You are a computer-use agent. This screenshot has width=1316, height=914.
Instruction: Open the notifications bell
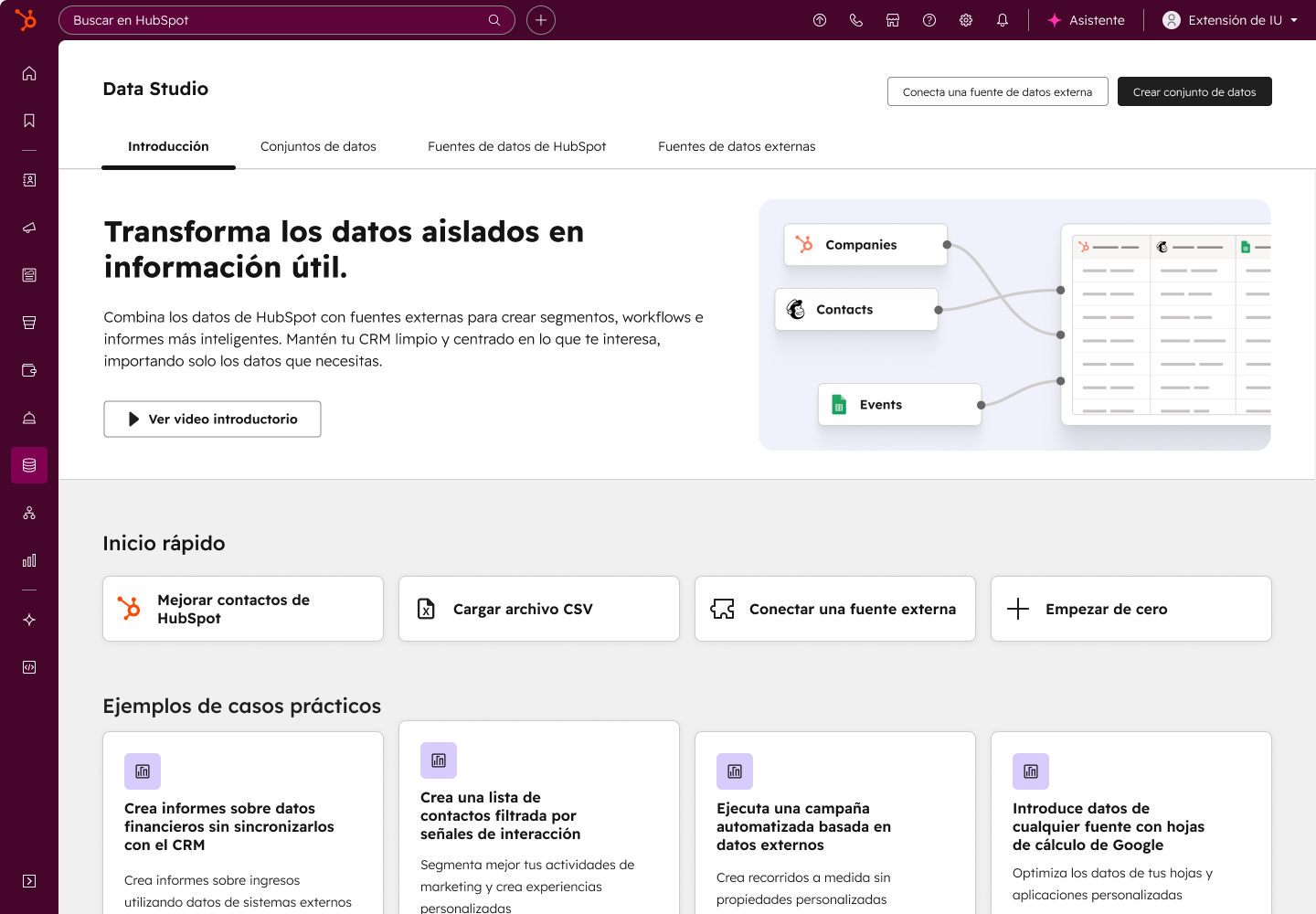(x=1003, y=20)
